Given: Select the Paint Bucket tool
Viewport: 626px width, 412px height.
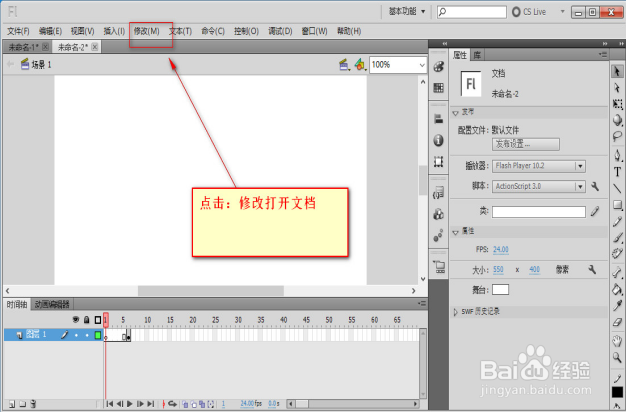Looking at the screenshot, I should coord(617,289).
